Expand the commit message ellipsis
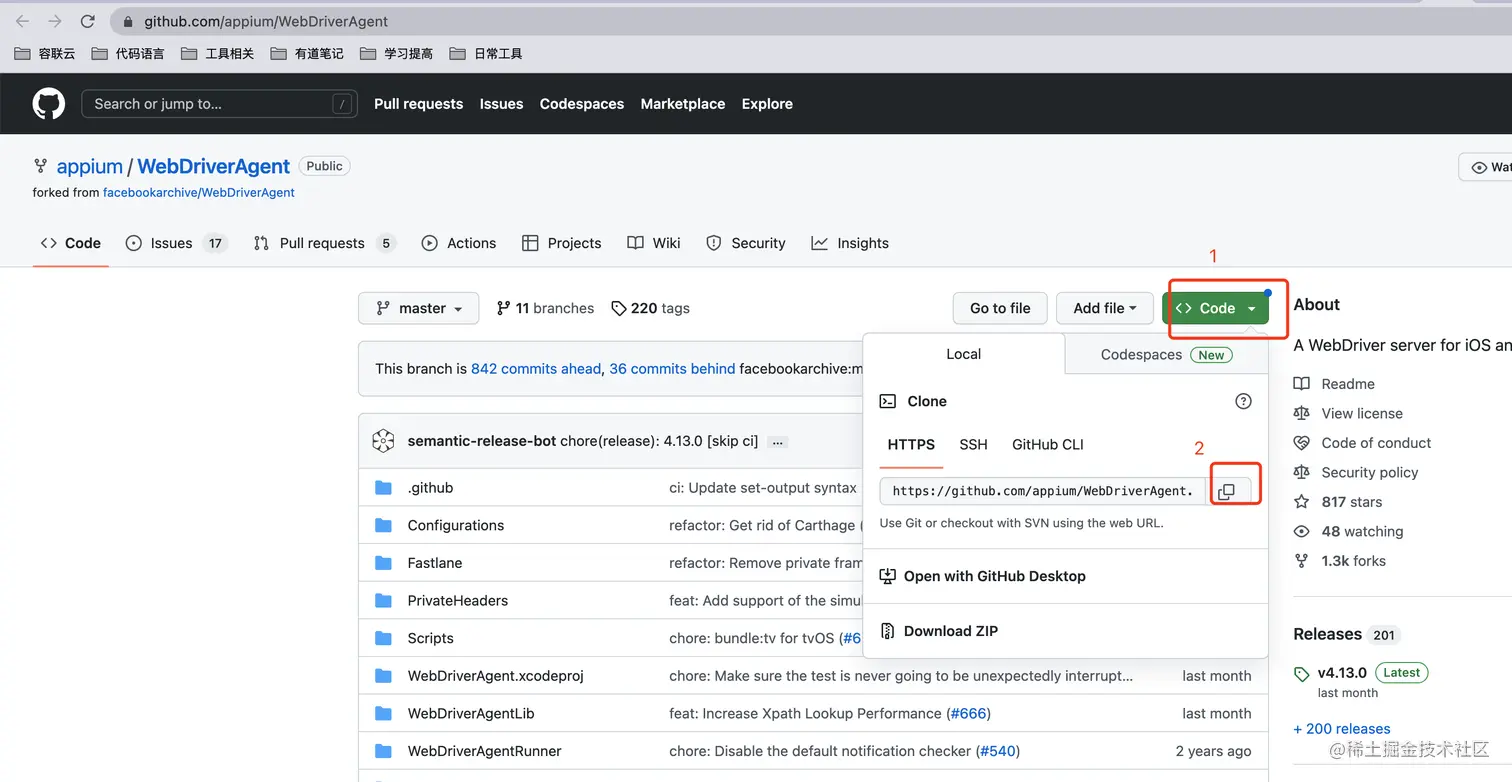The width and height of the screenshot is (1512, 782). 778,441
